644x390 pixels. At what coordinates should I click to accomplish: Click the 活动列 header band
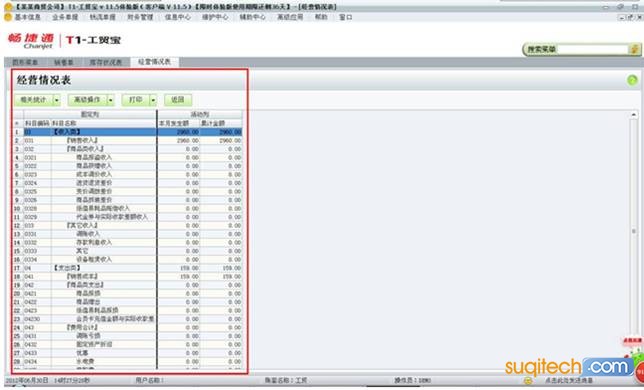click(200, 115)
